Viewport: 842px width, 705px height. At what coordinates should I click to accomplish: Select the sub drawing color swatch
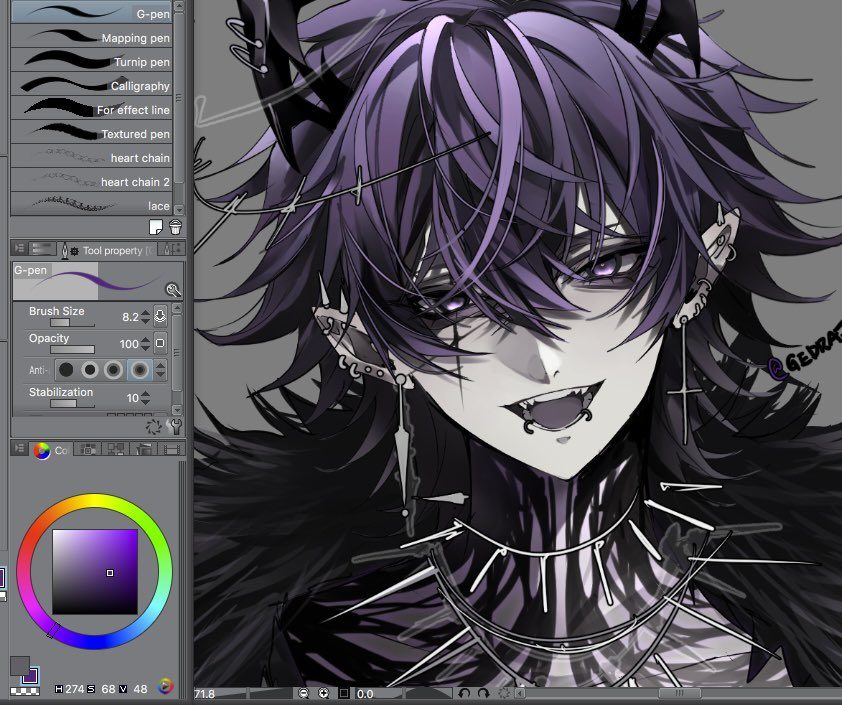click(x=33, y=677)
